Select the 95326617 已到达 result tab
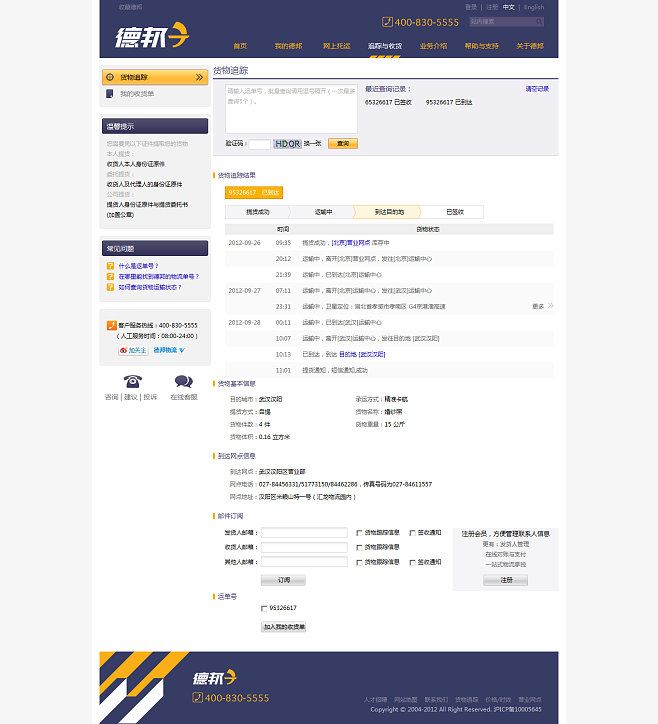The height and width of the screenshot is (724, 658). point(255,192)
